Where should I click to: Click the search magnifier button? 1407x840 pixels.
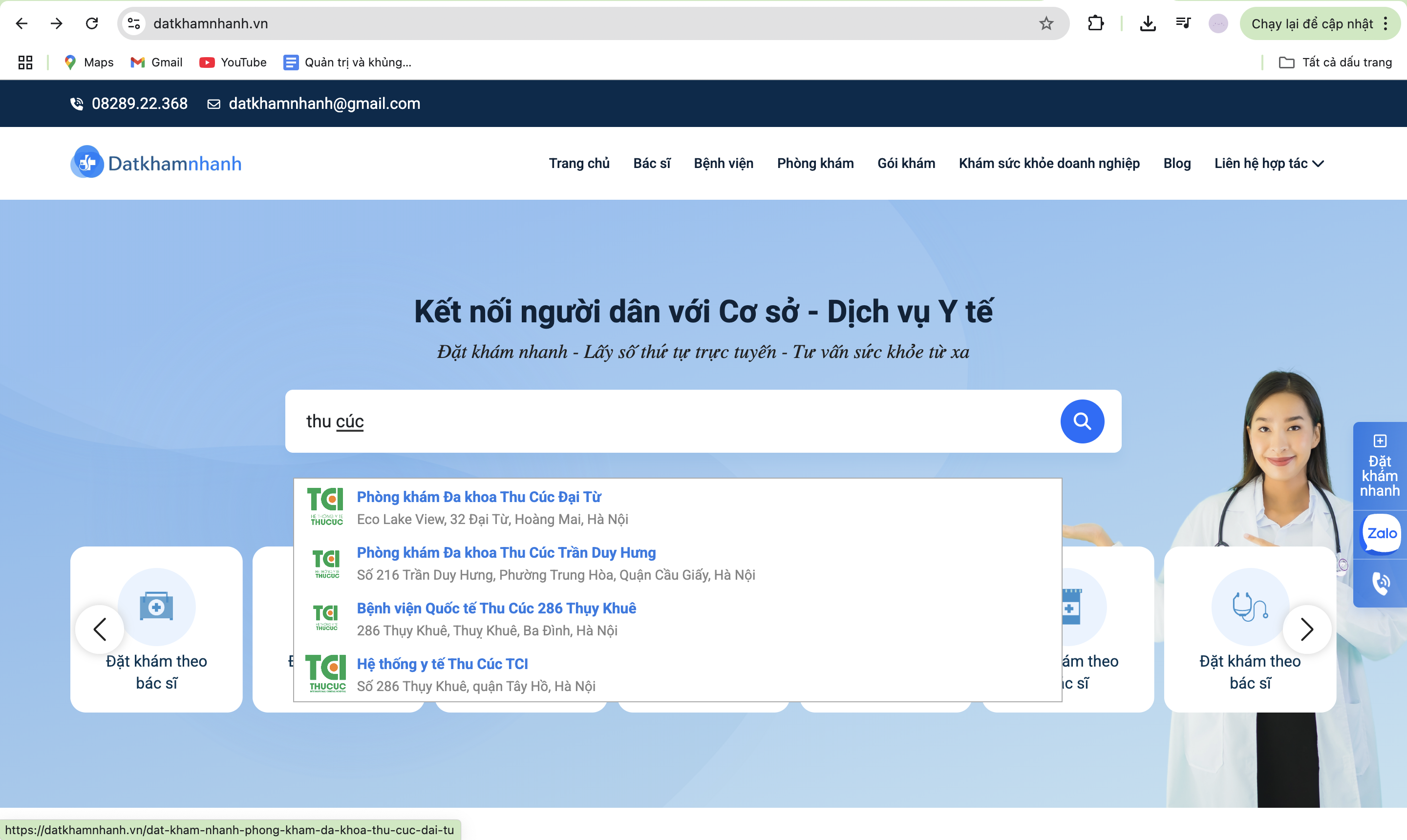(x=1082, y=421)
